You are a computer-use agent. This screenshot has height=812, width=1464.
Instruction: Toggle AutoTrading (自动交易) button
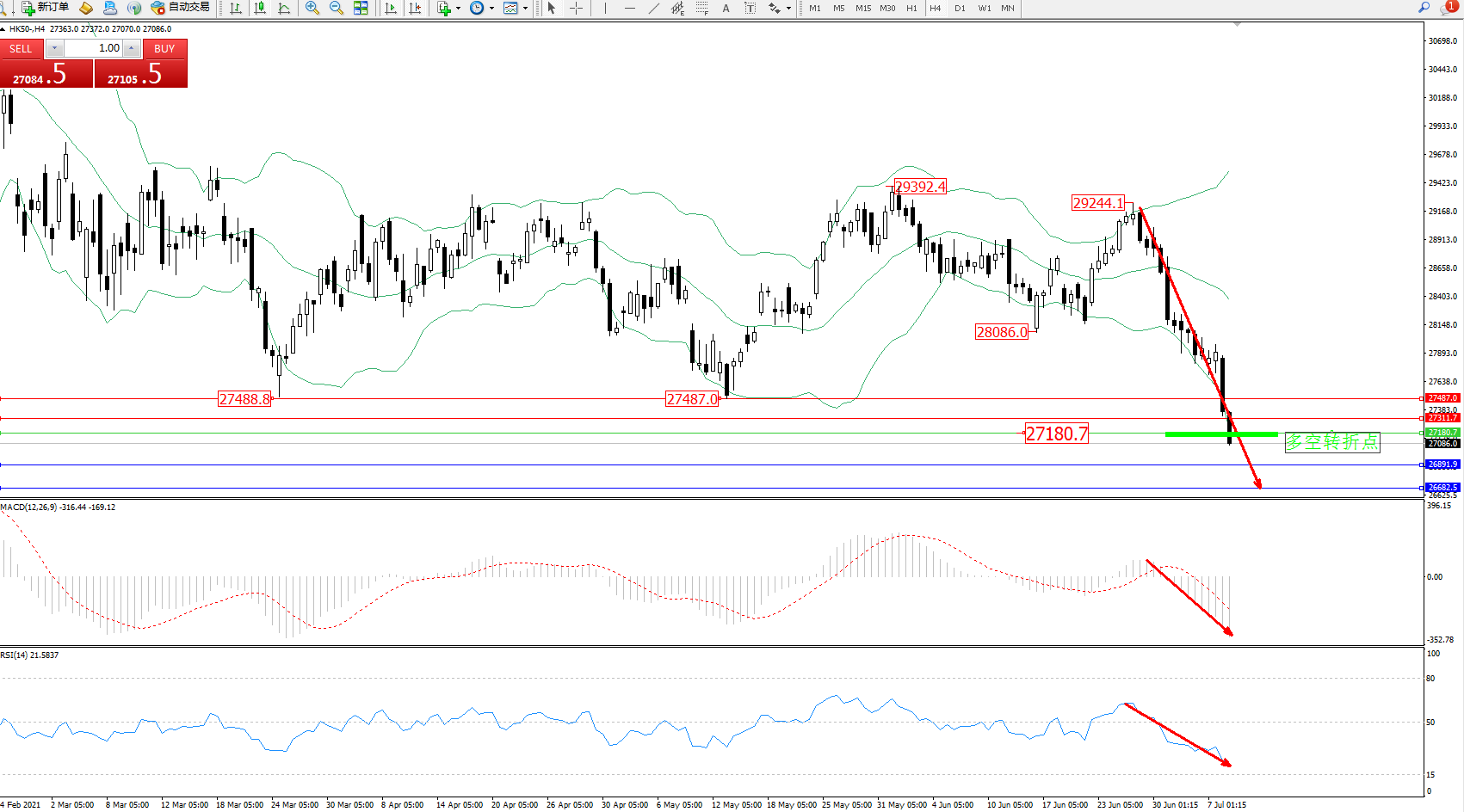click(x=180, y=8)
